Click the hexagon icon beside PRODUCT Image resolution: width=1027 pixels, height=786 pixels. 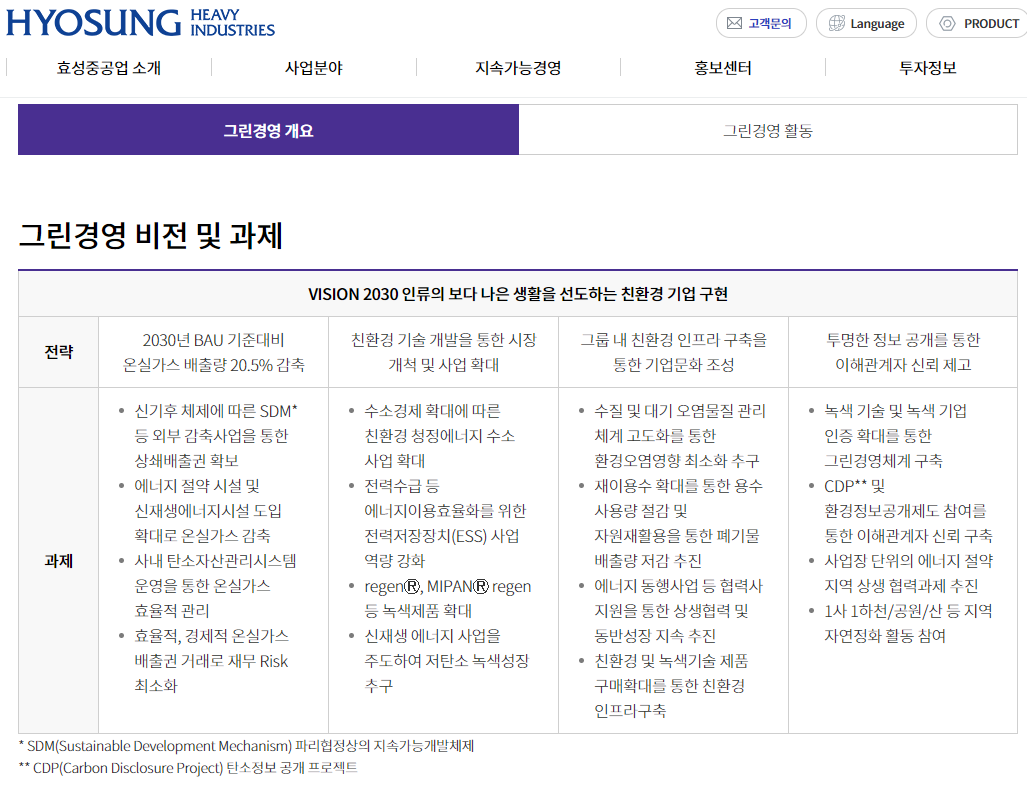click(947, 24)
